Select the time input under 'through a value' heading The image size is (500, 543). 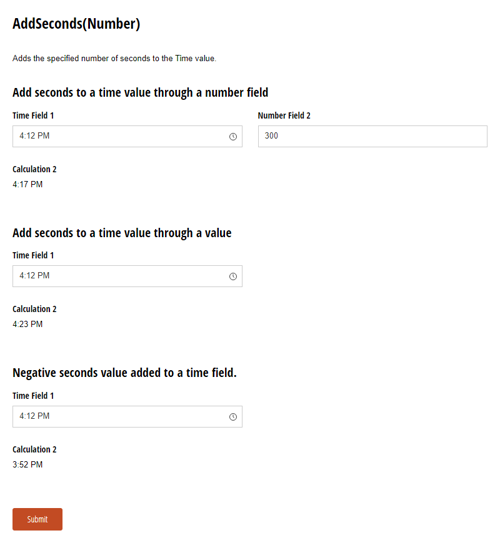(127, 276)
